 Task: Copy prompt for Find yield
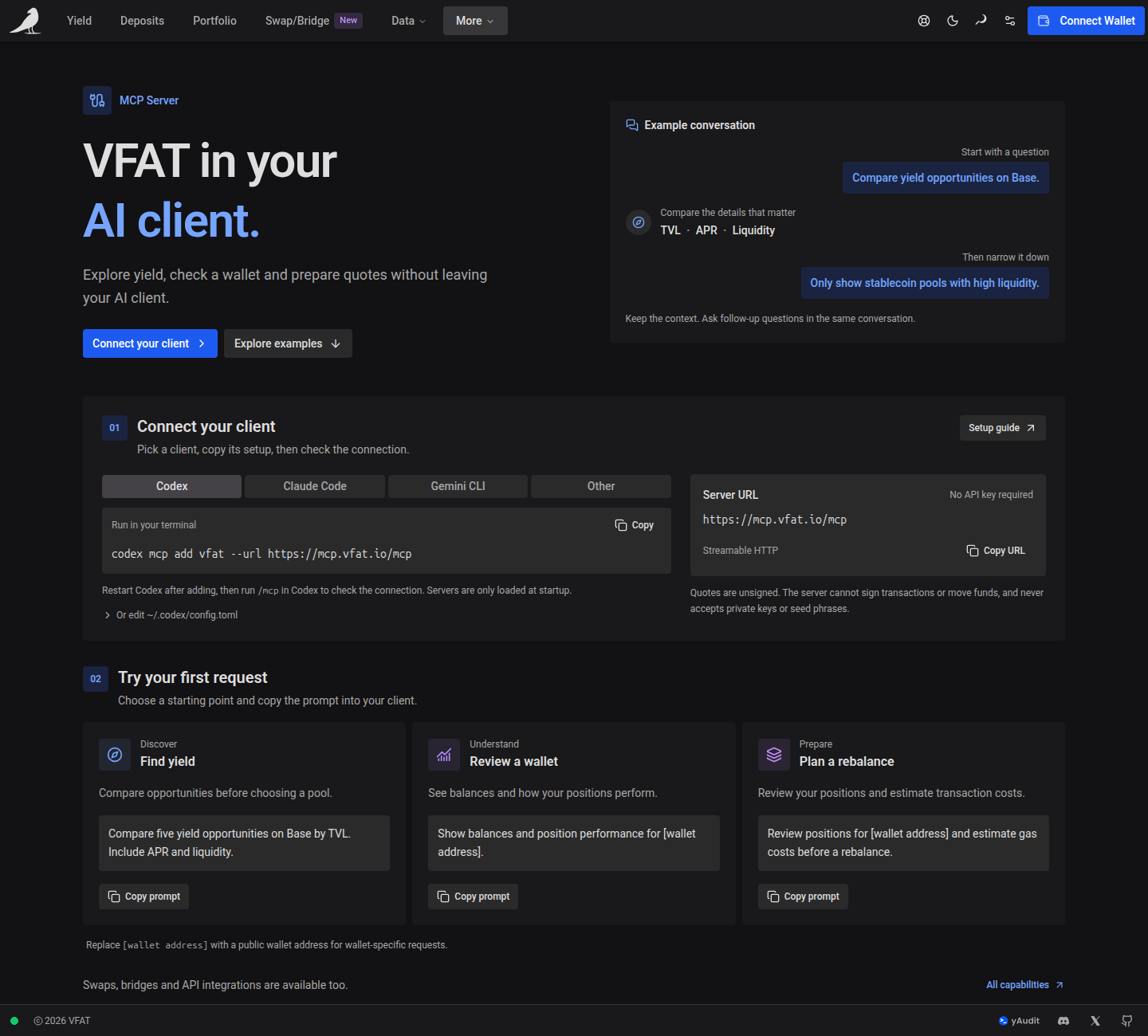click(144, 897)
